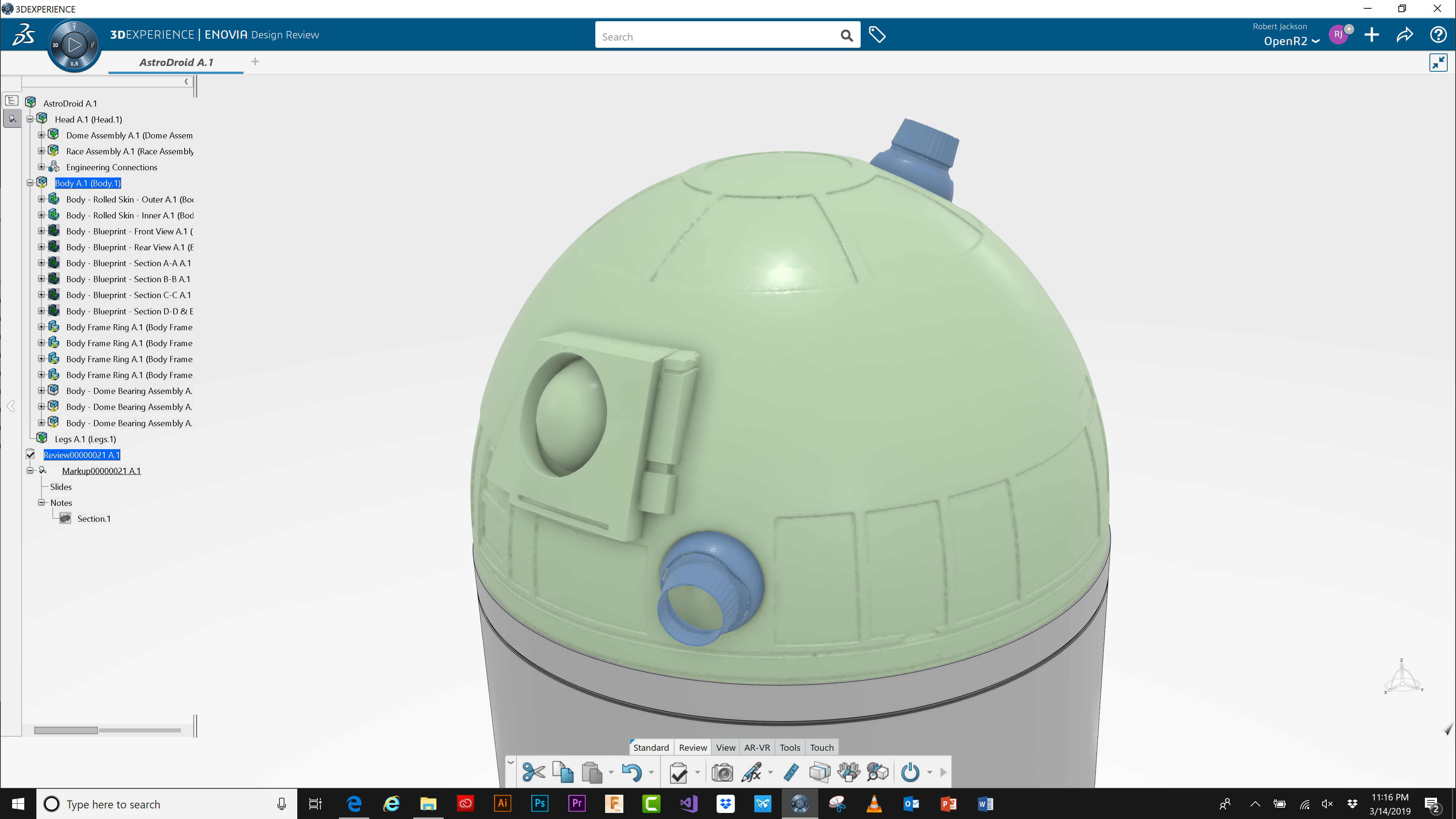Click the collapse fullscreen arrows icon
This screenshot has height=819, width=1456.
[x=1438, y=62]
